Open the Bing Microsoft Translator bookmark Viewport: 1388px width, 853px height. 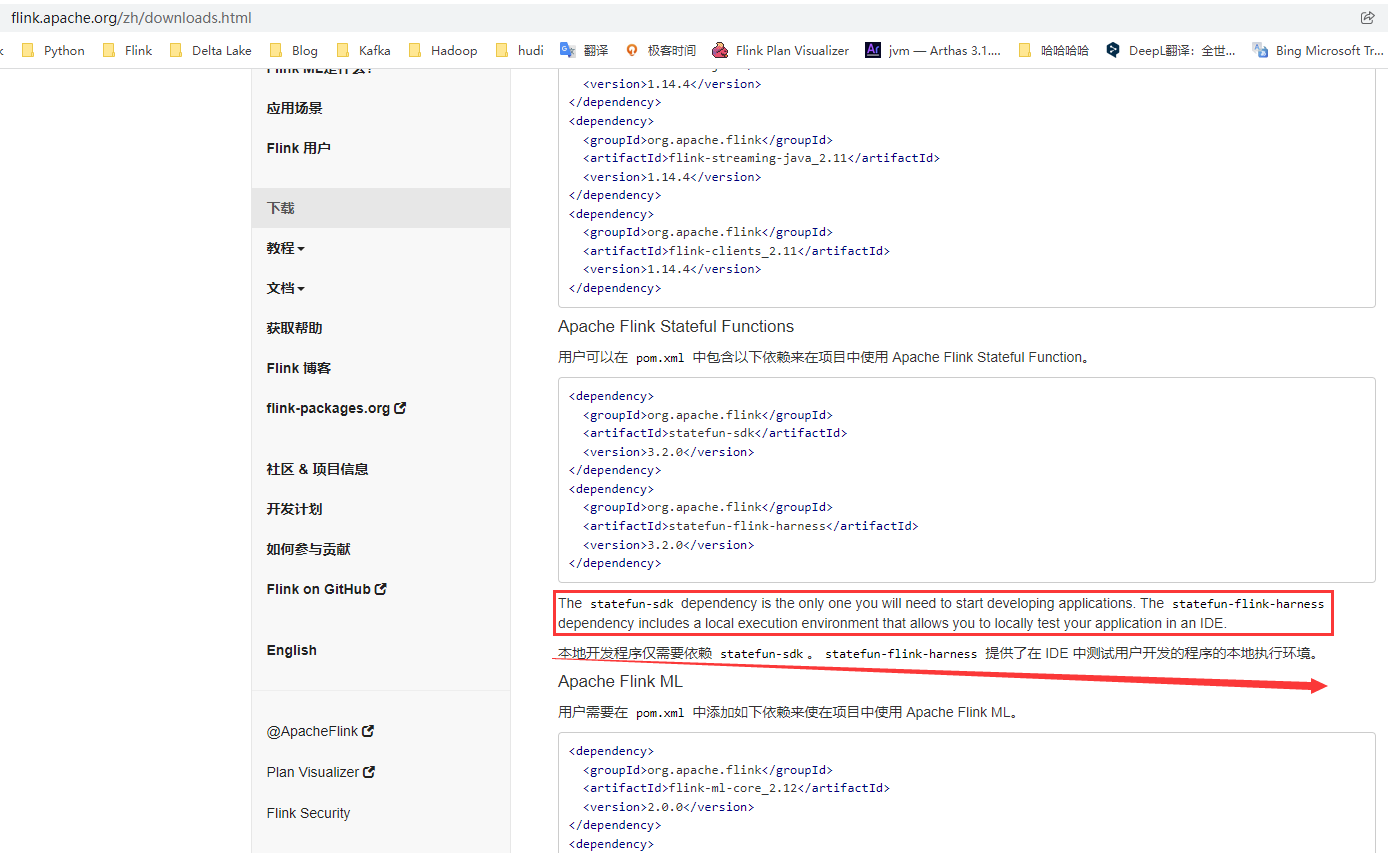[1319, 50]
